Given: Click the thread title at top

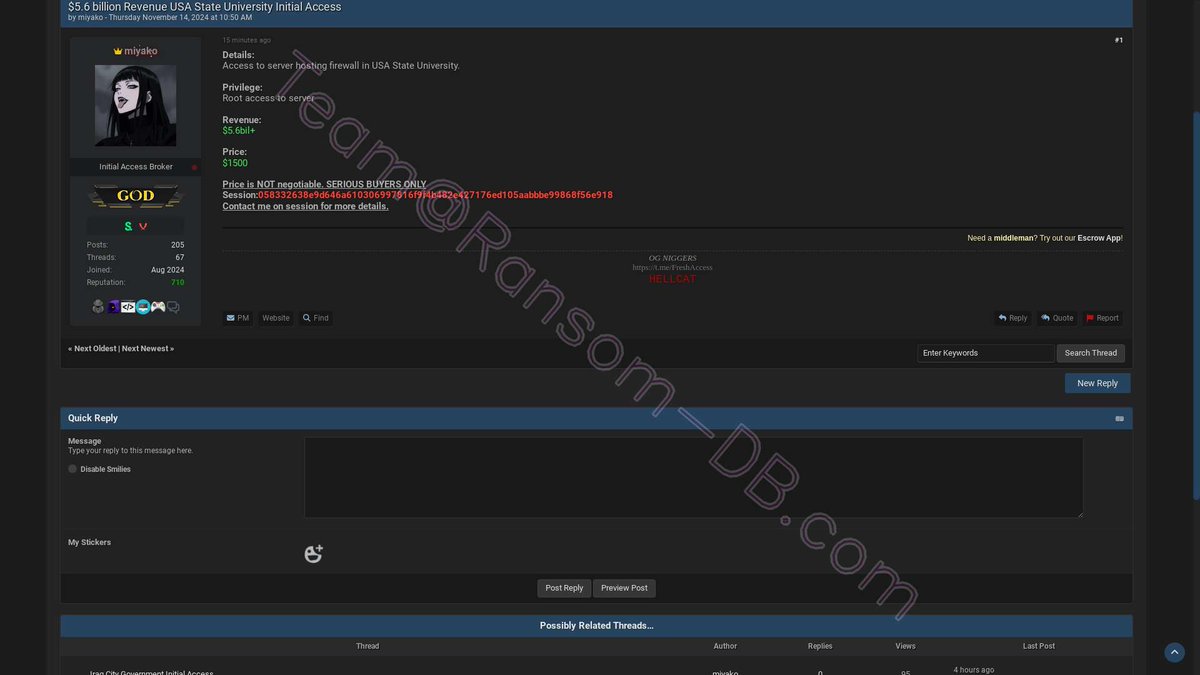Looking at the screenshot, I should pyautogui.click(x=205, y=6).
